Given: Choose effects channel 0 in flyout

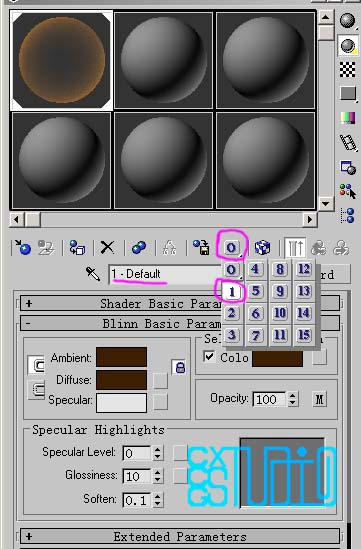Looking at the screenshot, I should pyautogui.click(x=231, y=270).
